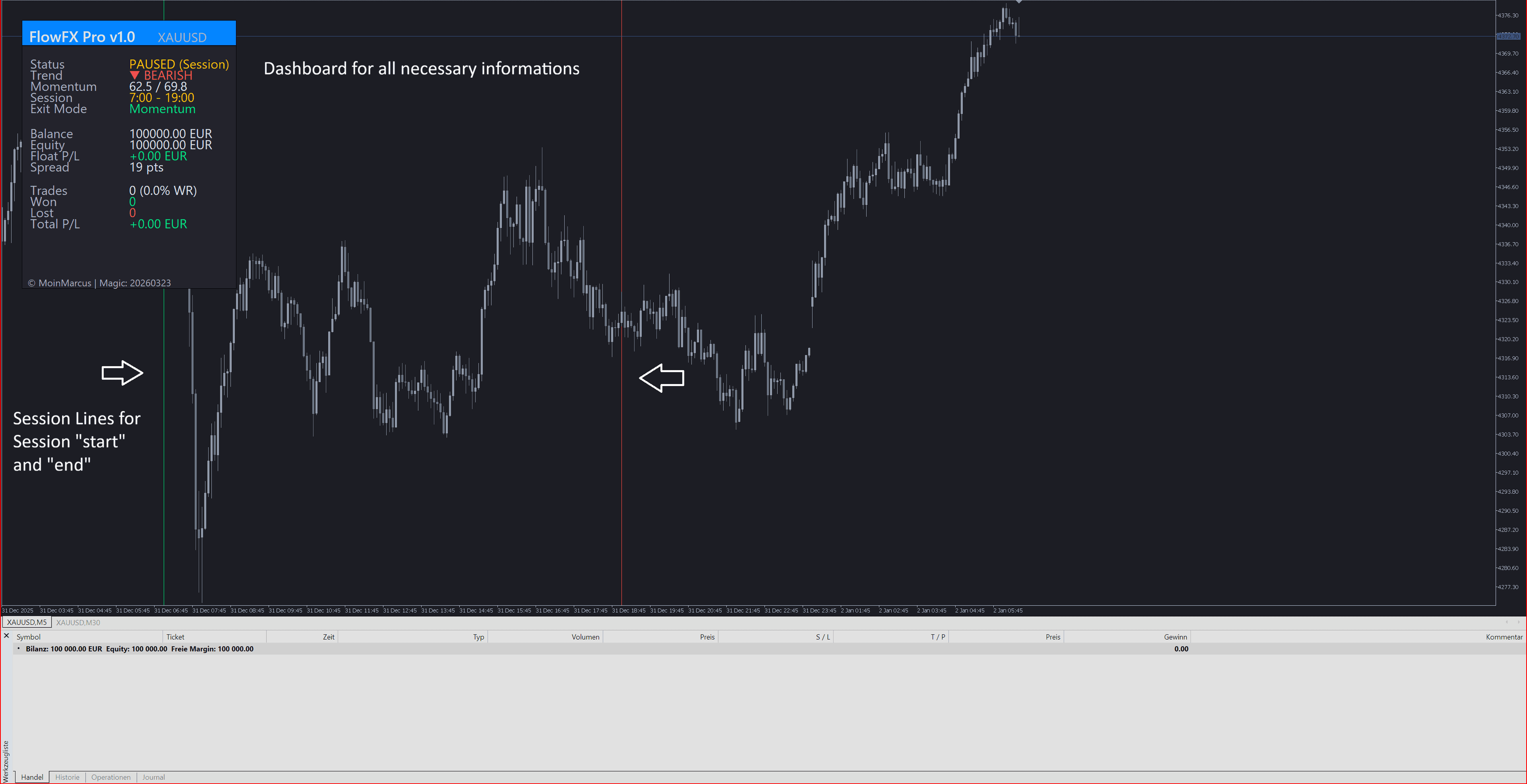This screenshot has height=784, width=1527.
Task: Click the Kommentar column header
Action: [1358, 637]
